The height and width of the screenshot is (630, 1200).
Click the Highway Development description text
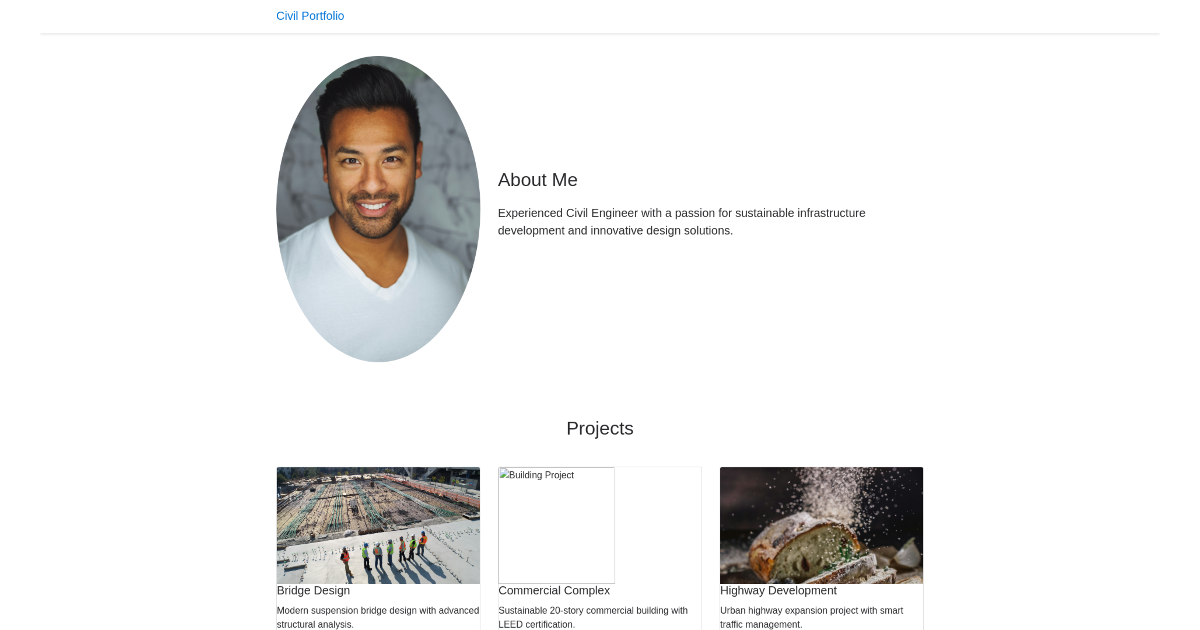click(x=811, y=617)
